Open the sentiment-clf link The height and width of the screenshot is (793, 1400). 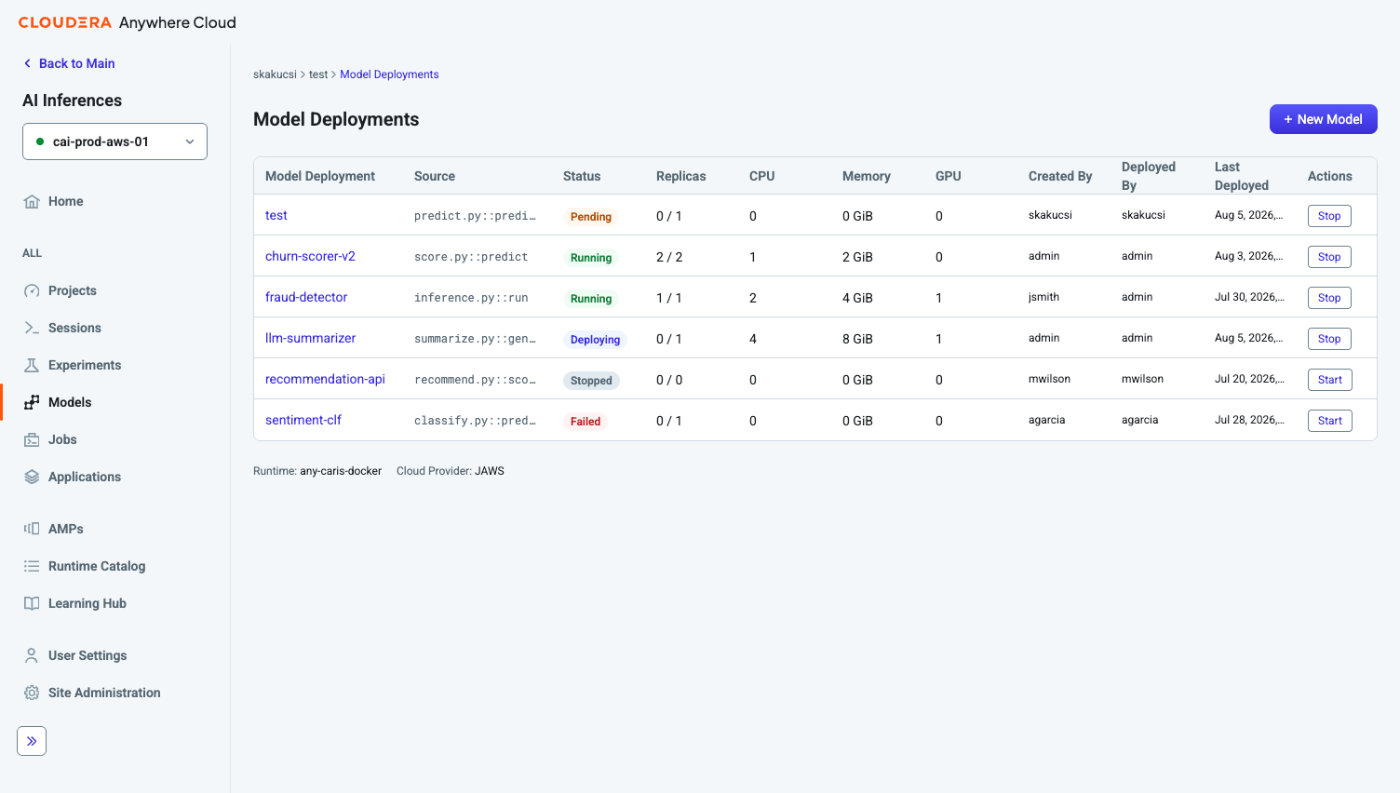pos(303,420)
